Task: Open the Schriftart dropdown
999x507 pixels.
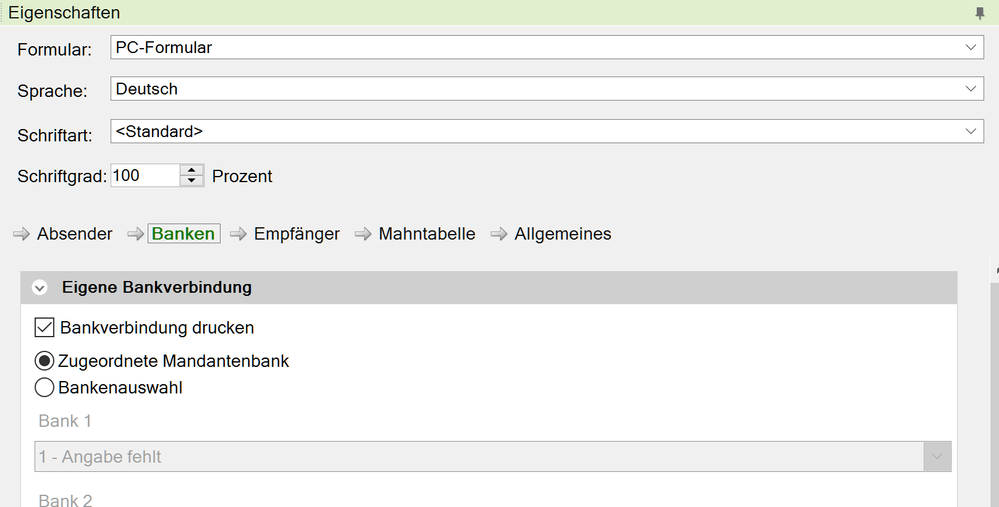Action: (970, 131)
